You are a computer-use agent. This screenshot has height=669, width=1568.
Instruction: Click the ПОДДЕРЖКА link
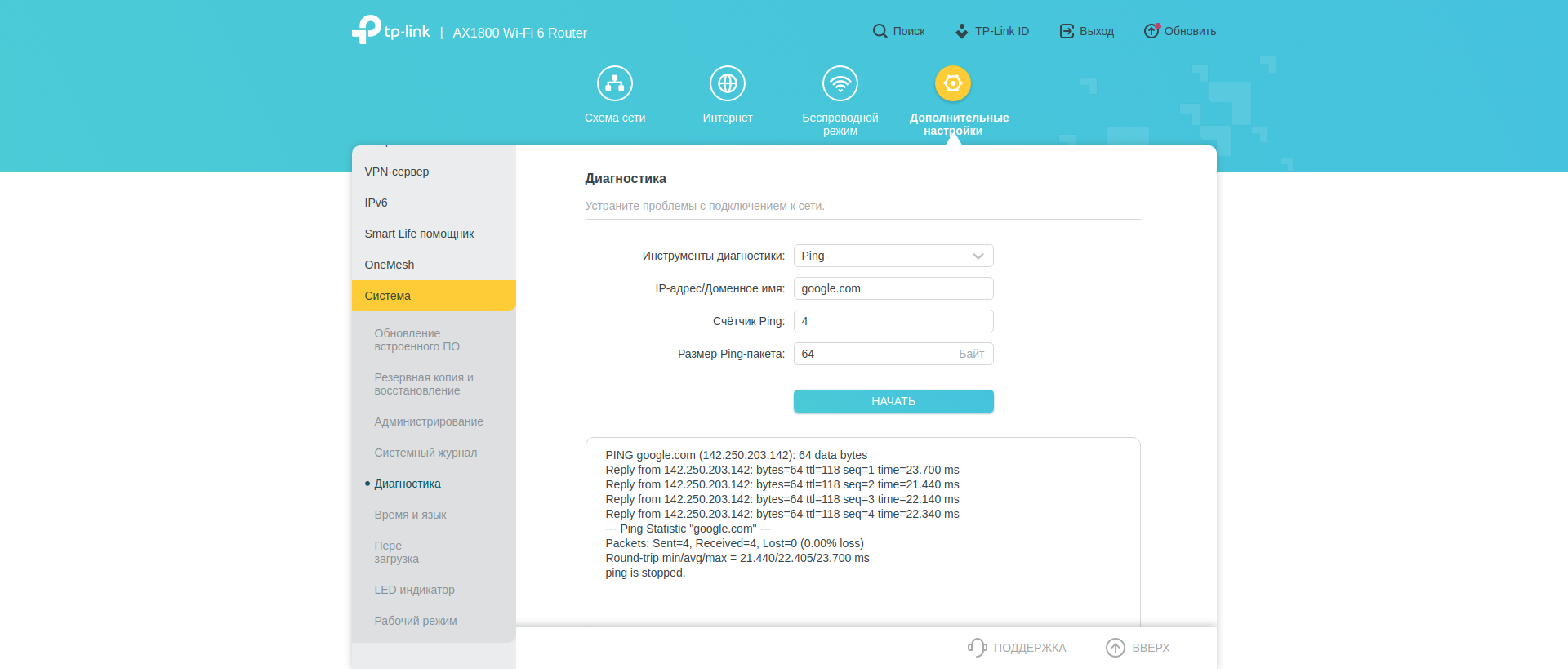pyautogui.click(x=1030, y=648)
